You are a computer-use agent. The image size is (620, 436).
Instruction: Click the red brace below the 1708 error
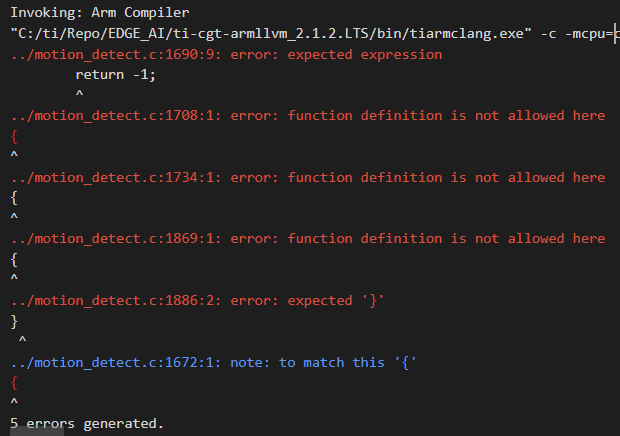pos(14,136)
